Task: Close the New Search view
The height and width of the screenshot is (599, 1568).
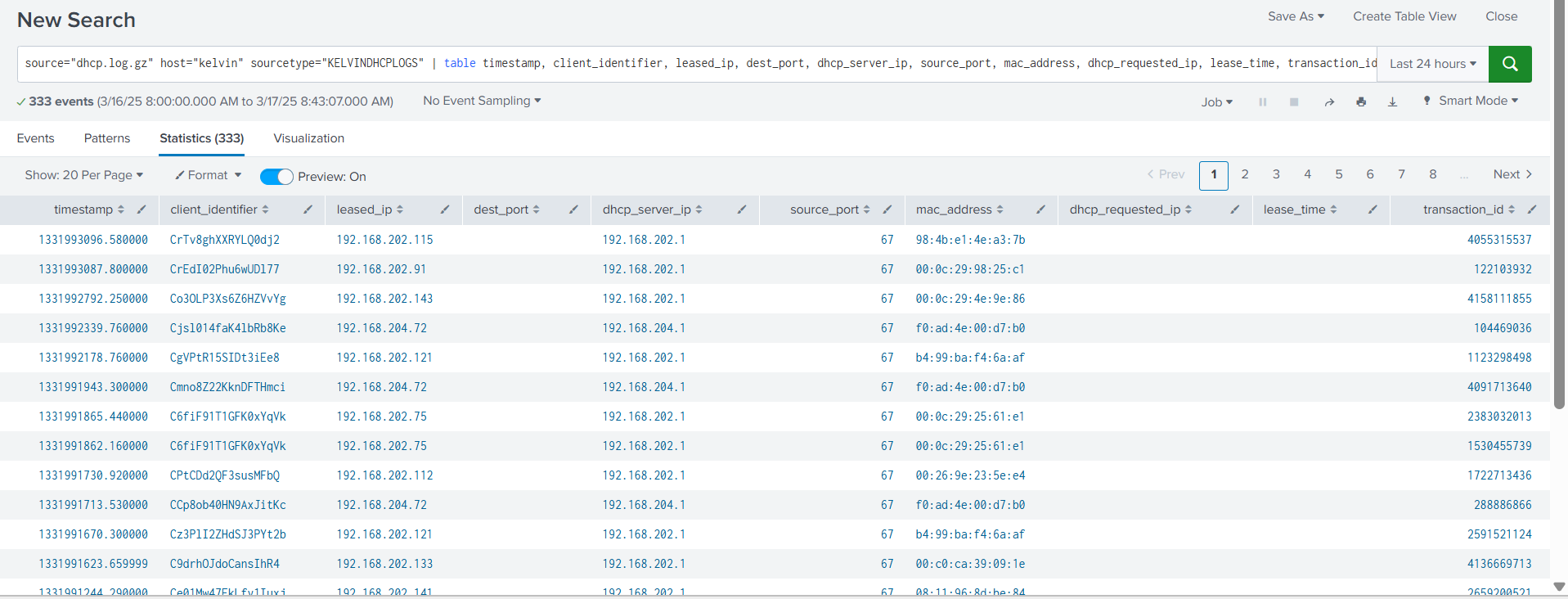Action: 1502,16
